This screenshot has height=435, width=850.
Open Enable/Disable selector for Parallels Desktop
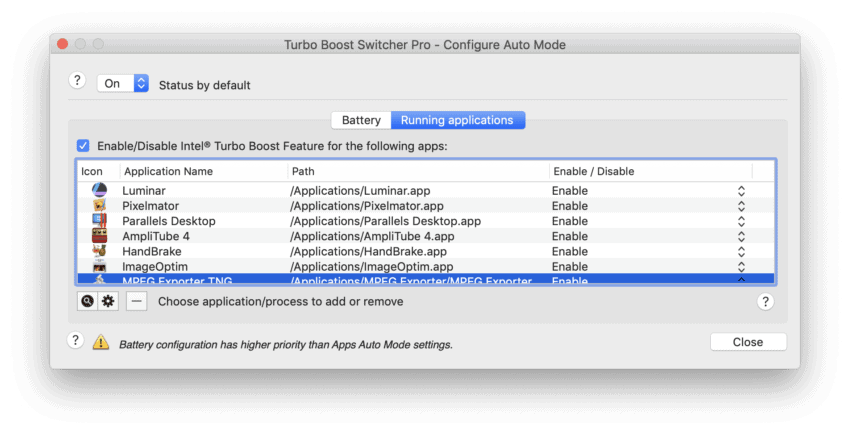(x=741, y=221)
